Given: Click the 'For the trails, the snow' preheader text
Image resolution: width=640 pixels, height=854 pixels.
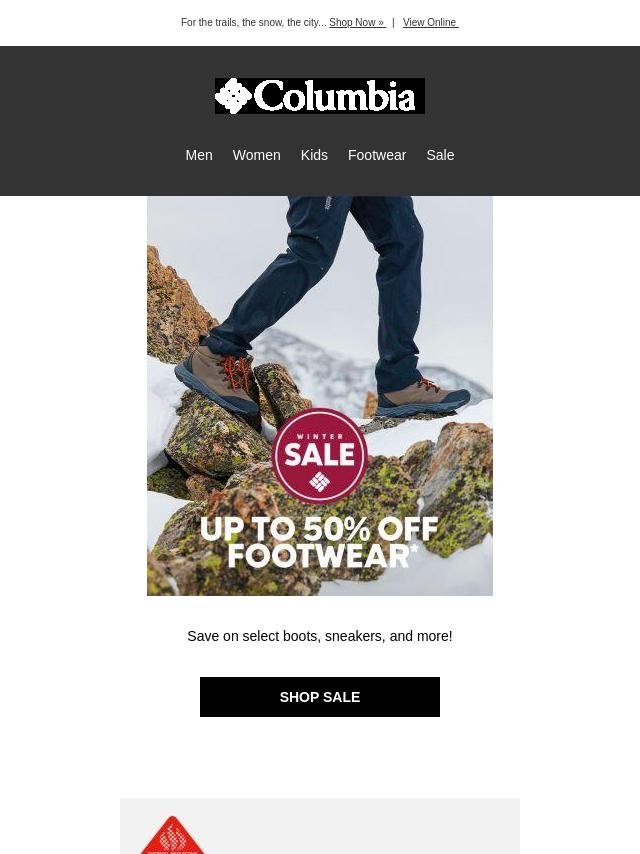Looking at the screenshot, I should [x=253, y=22].
